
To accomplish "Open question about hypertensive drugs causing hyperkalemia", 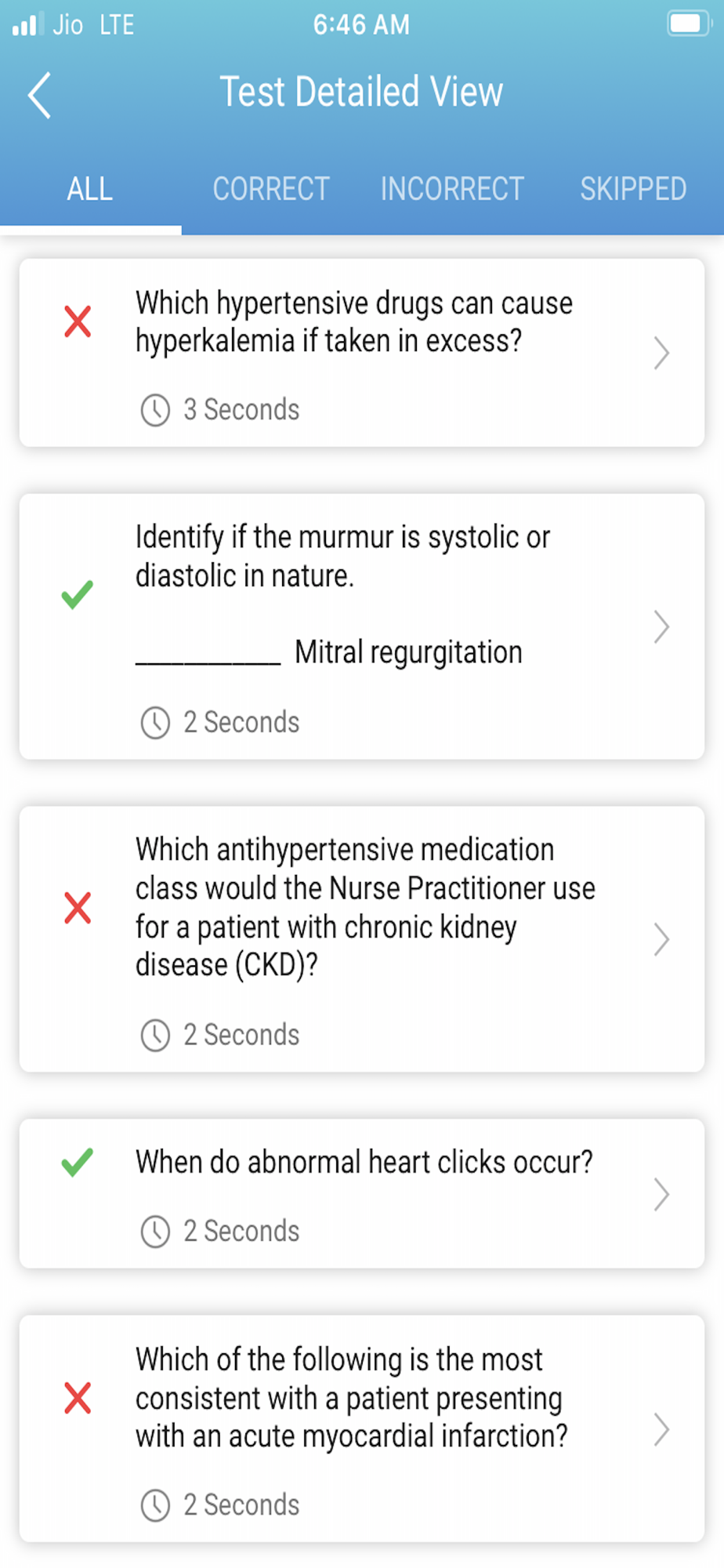I will click(x=354, y=322).
